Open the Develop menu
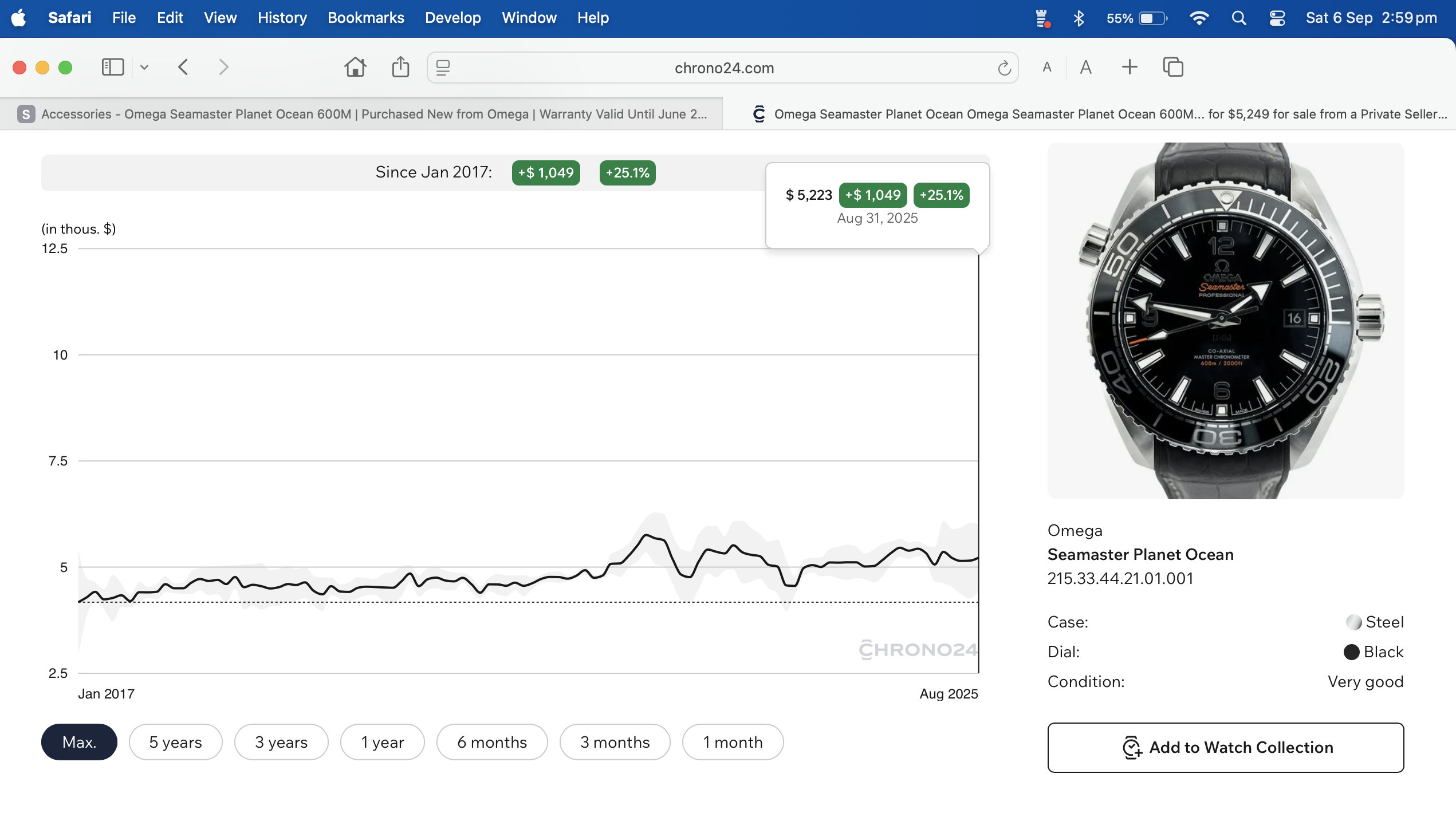The width and height of the screenshot is (1456, 821). (452, 18)
